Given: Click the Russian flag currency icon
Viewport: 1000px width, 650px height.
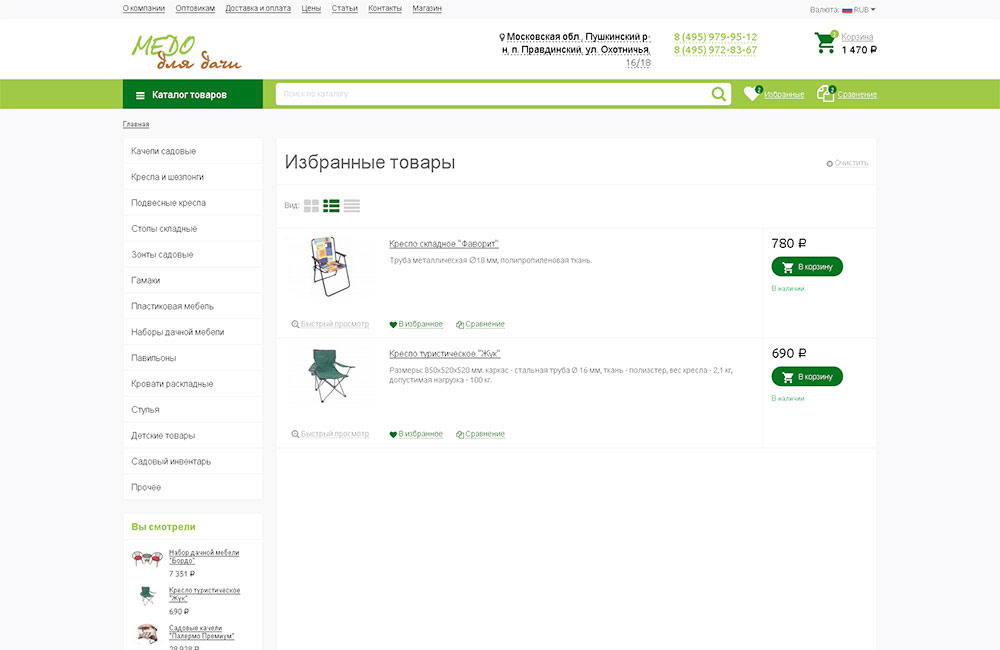Looking at the screenshot, I should pos(847,10).
